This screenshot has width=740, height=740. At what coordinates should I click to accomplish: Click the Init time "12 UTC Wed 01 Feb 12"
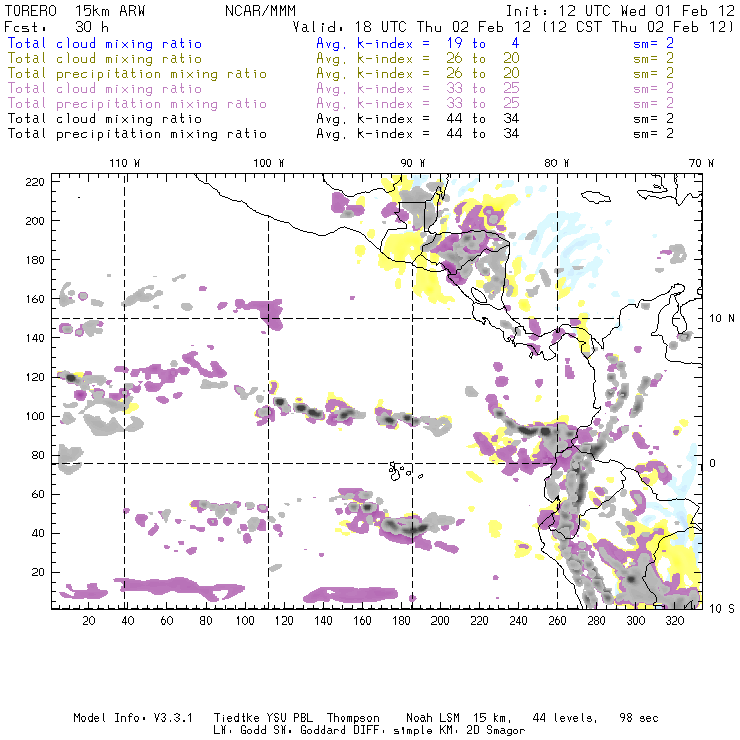[x=635, y=10]
